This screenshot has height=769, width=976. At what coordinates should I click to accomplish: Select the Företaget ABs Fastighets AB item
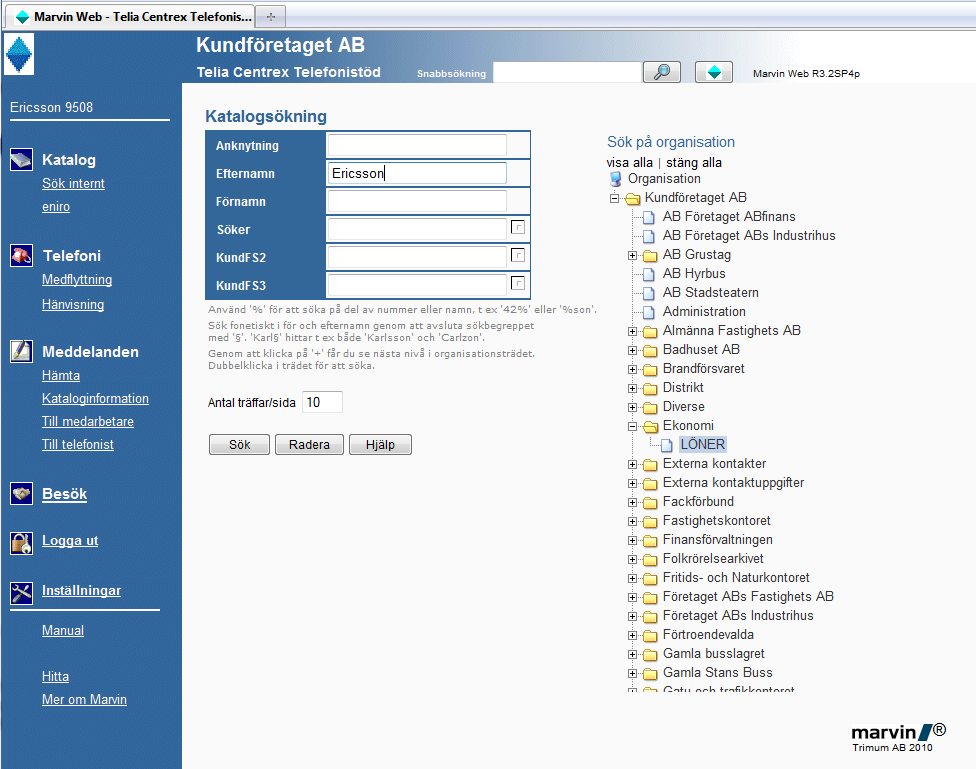[x=748, y=597]
